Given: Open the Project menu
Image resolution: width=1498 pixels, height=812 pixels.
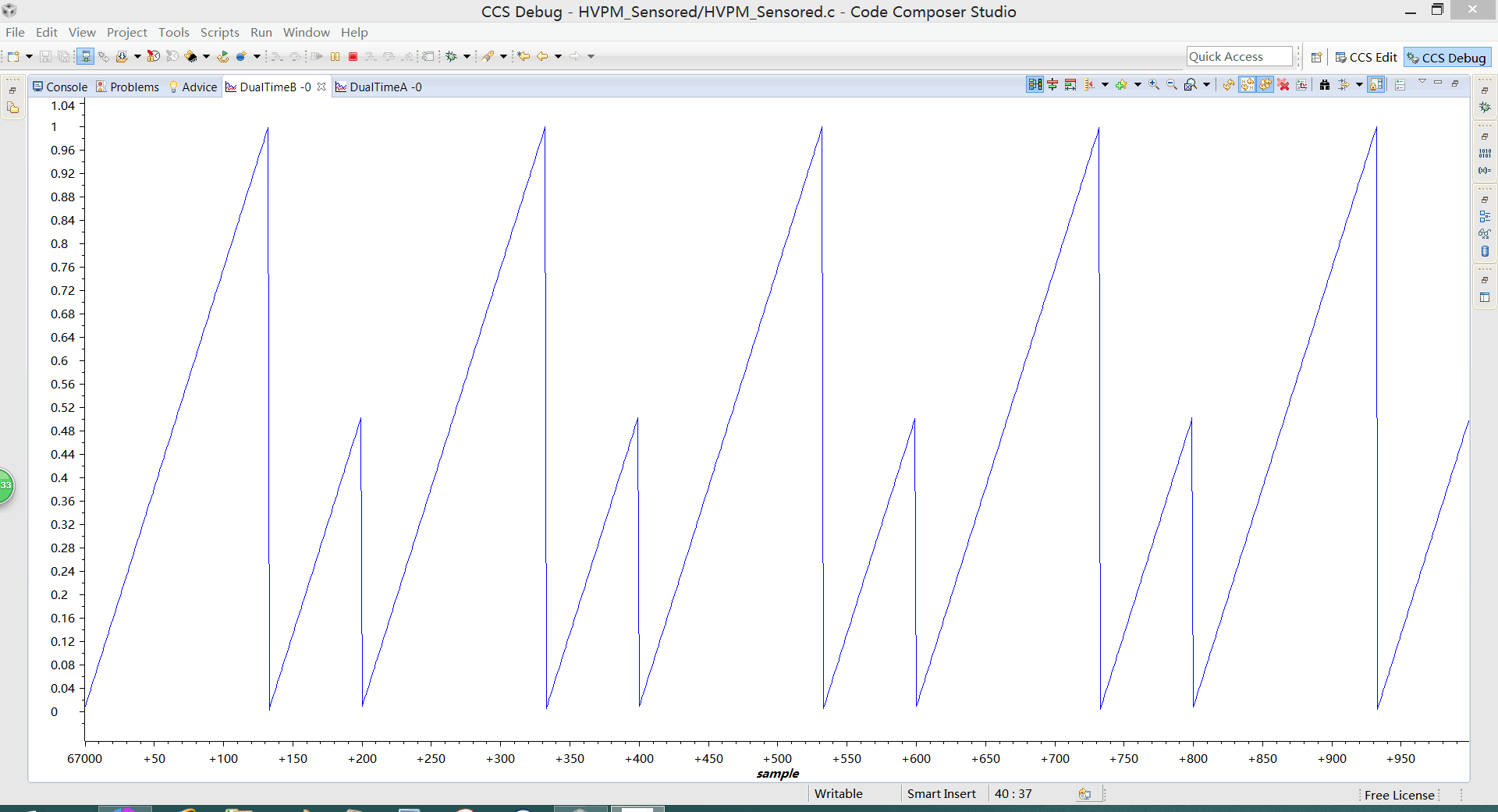Looking at the screenshot, I should click(x=126, y=32).
